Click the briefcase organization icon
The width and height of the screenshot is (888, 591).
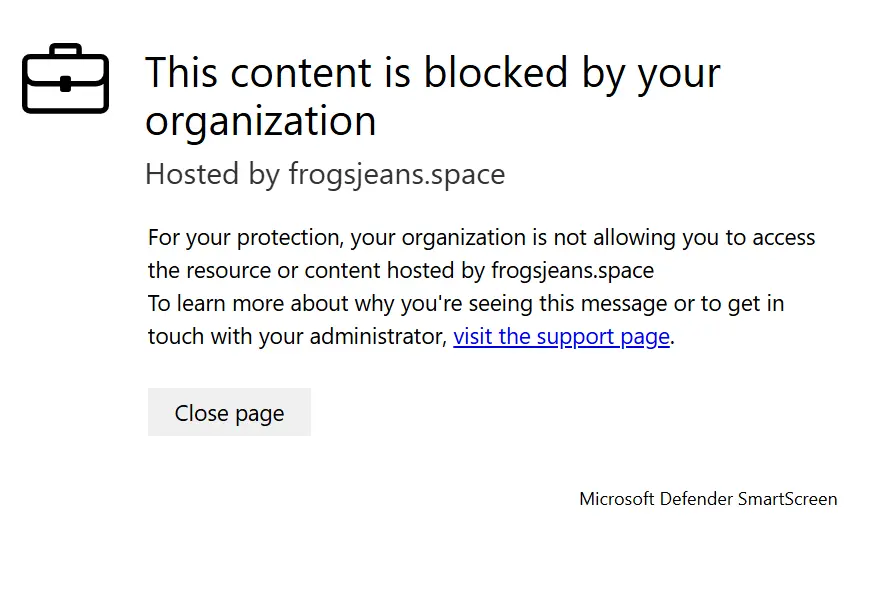66,78
